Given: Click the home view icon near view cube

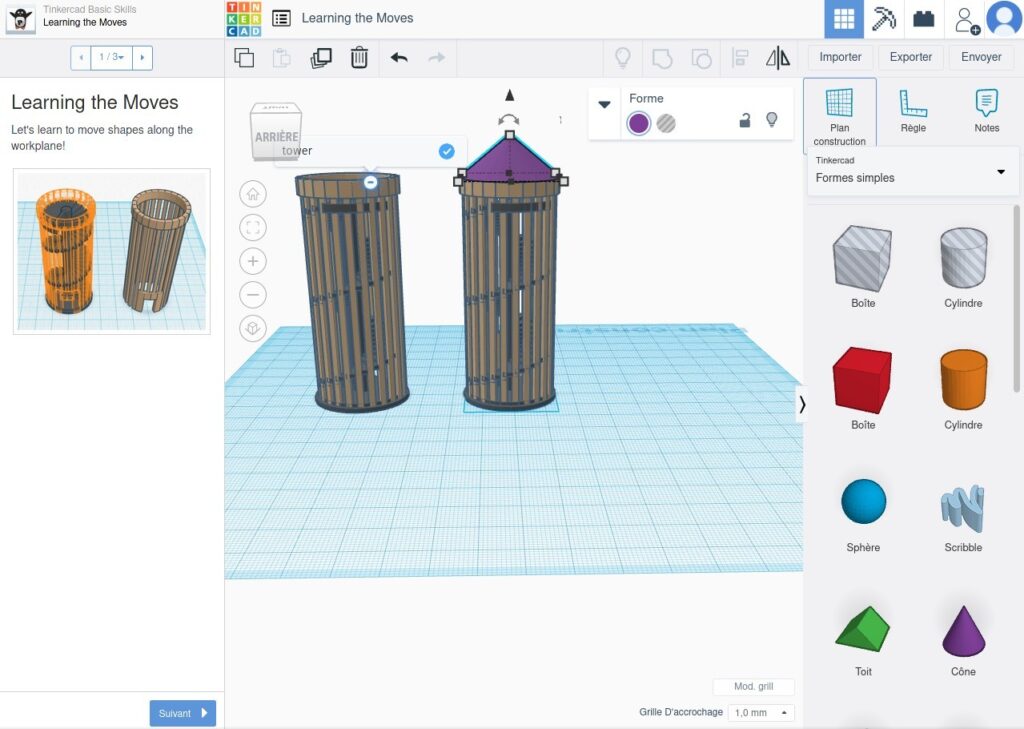Looking at the screenshot, I should (252, 194).
